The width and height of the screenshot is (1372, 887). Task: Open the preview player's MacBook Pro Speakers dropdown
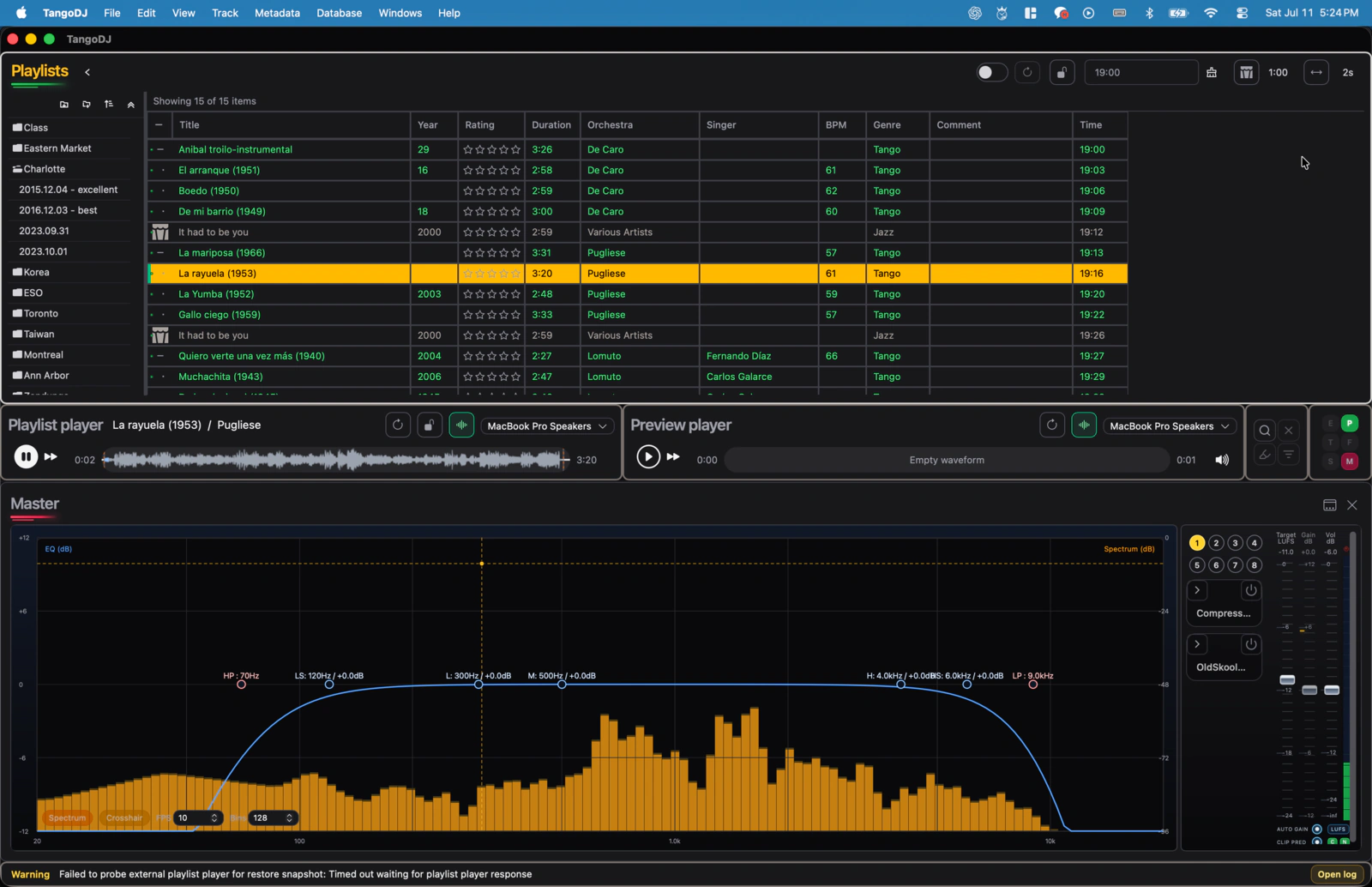pos(1170,426)
